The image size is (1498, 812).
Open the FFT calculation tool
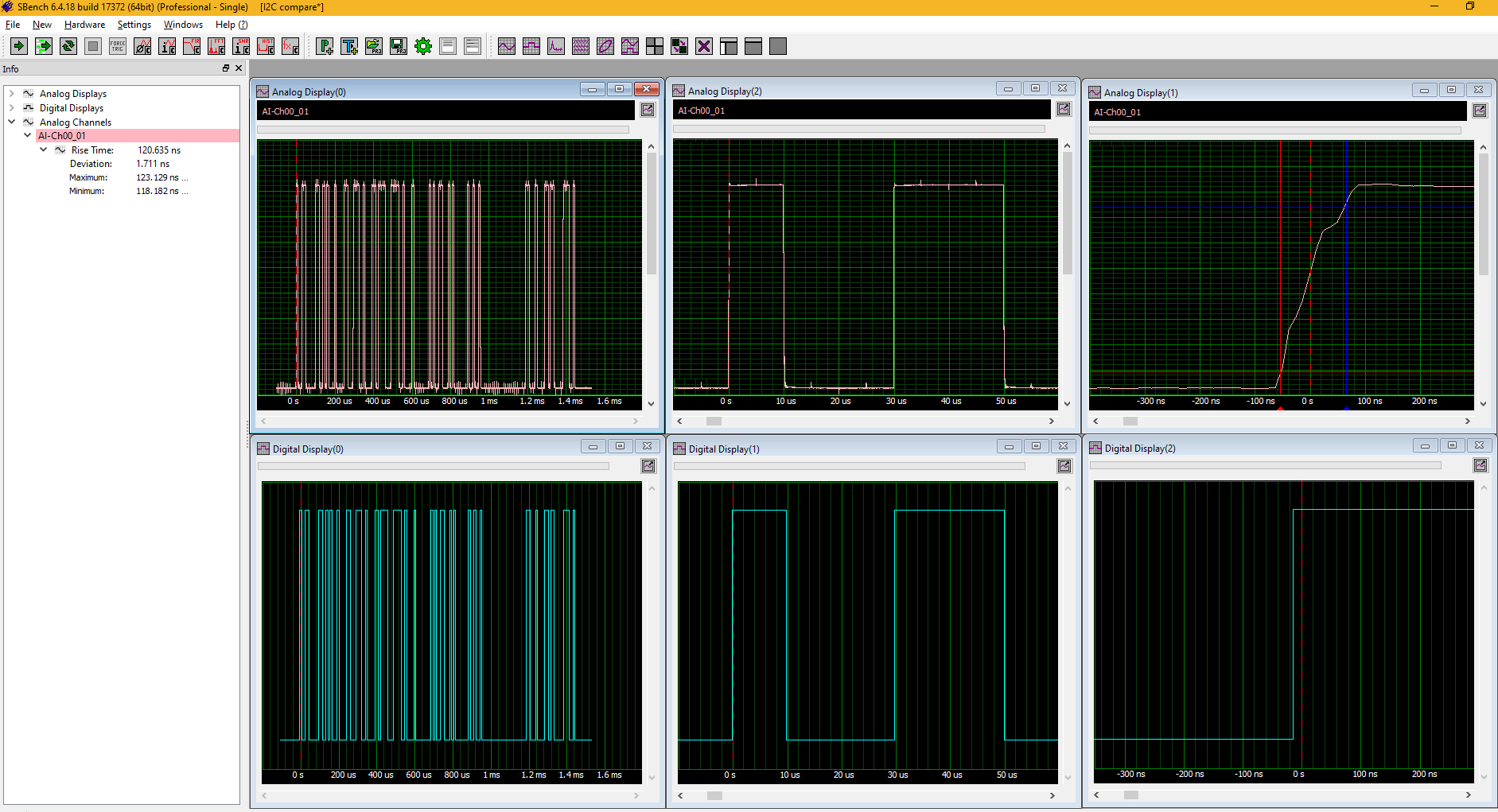(x=216, y=46)
